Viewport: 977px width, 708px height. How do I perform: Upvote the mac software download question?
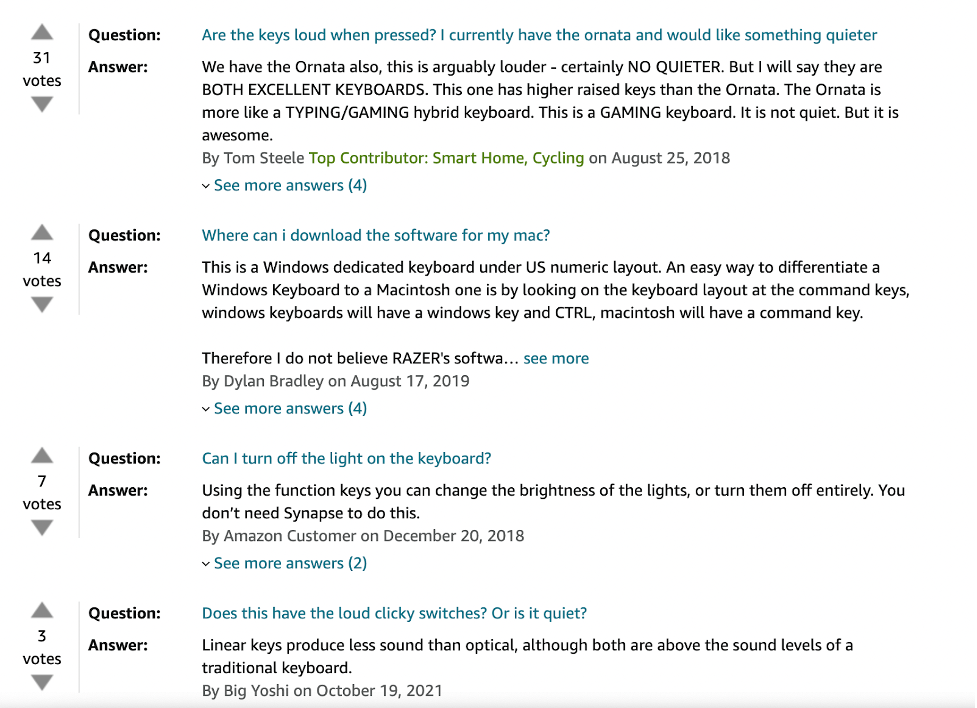click(42, 232)
